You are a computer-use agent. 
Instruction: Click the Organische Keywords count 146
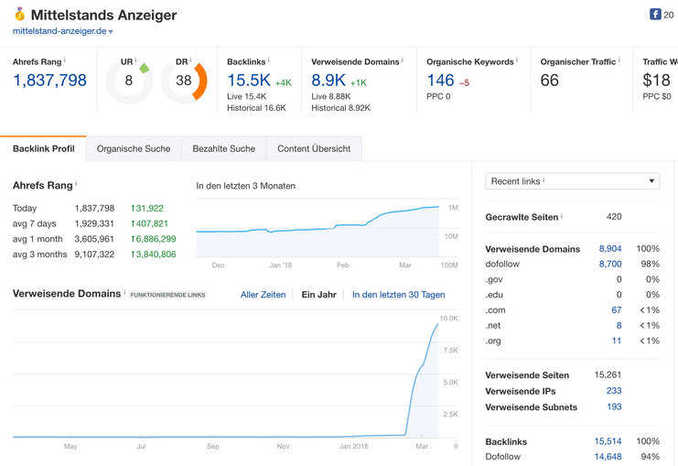pos(441,80)
